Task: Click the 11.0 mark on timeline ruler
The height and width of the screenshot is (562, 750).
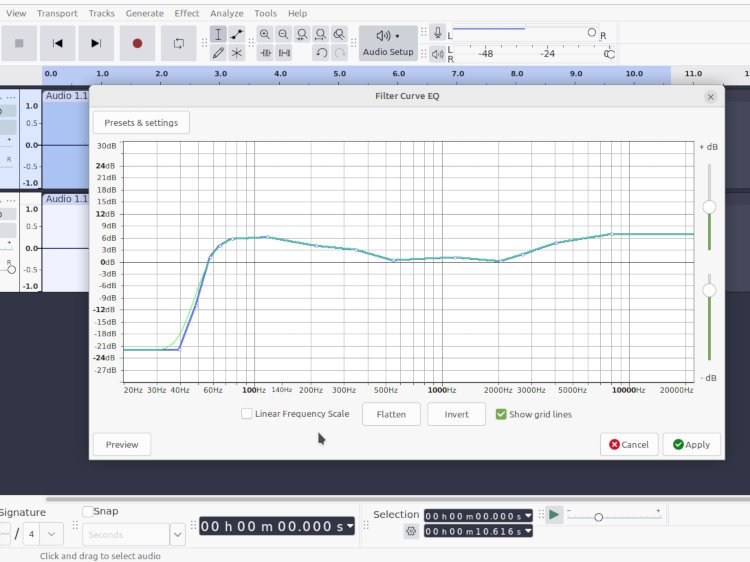Action: 693,74
